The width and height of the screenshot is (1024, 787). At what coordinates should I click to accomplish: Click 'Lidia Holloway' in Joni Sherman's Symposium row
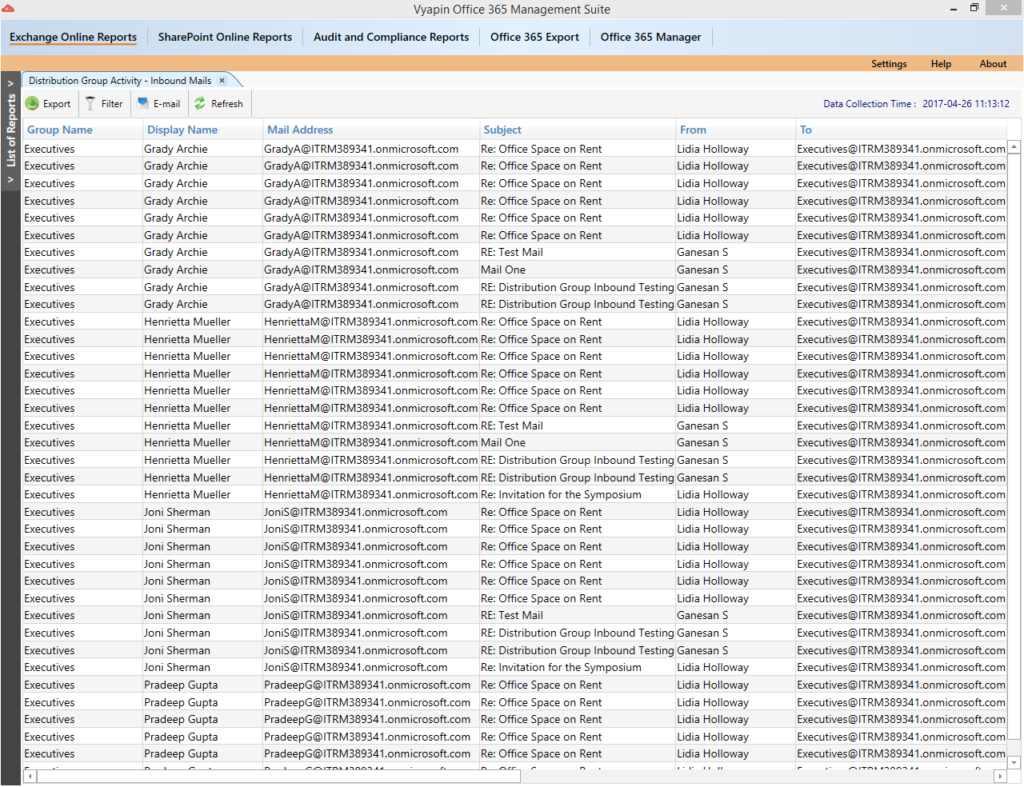tap(712, 667)
